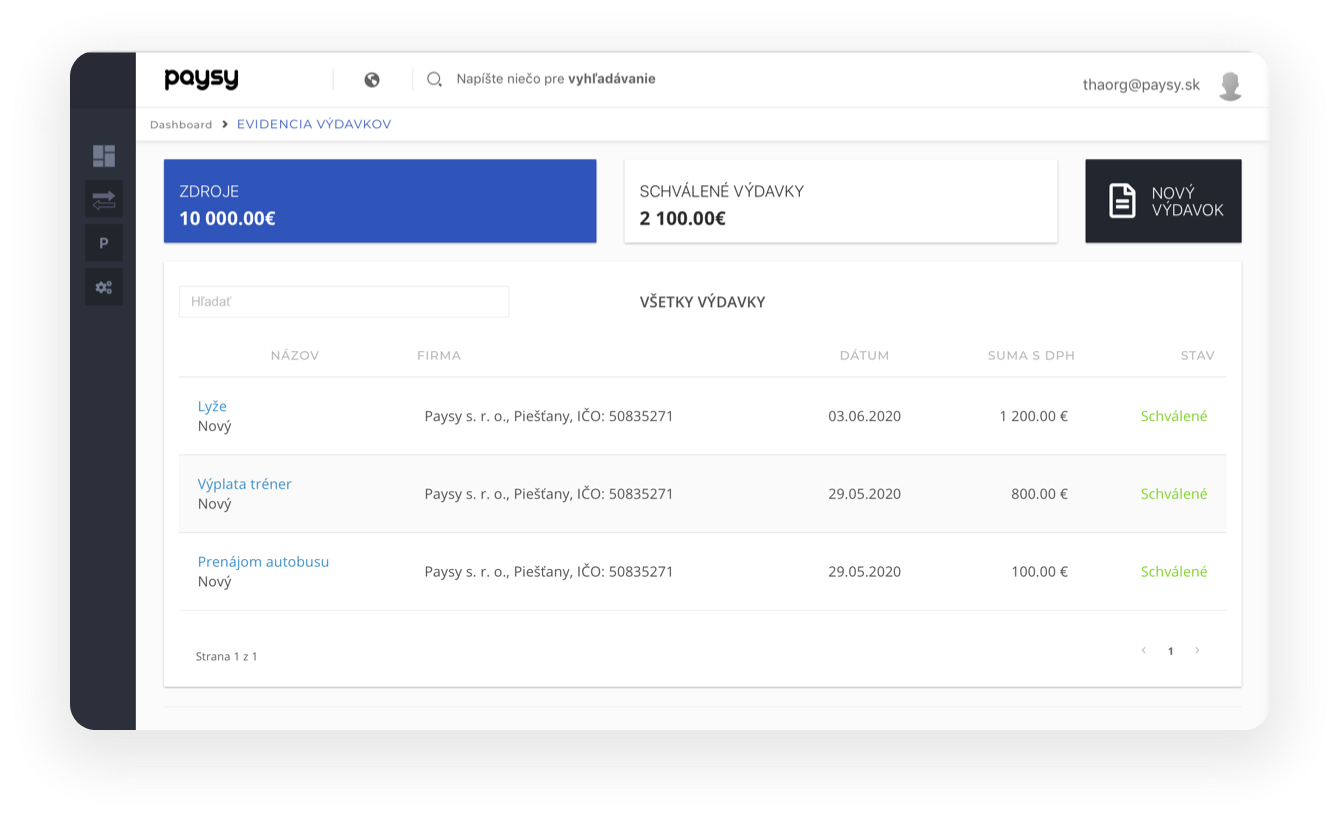Click the magnifier search icon

tap(434, 79)
